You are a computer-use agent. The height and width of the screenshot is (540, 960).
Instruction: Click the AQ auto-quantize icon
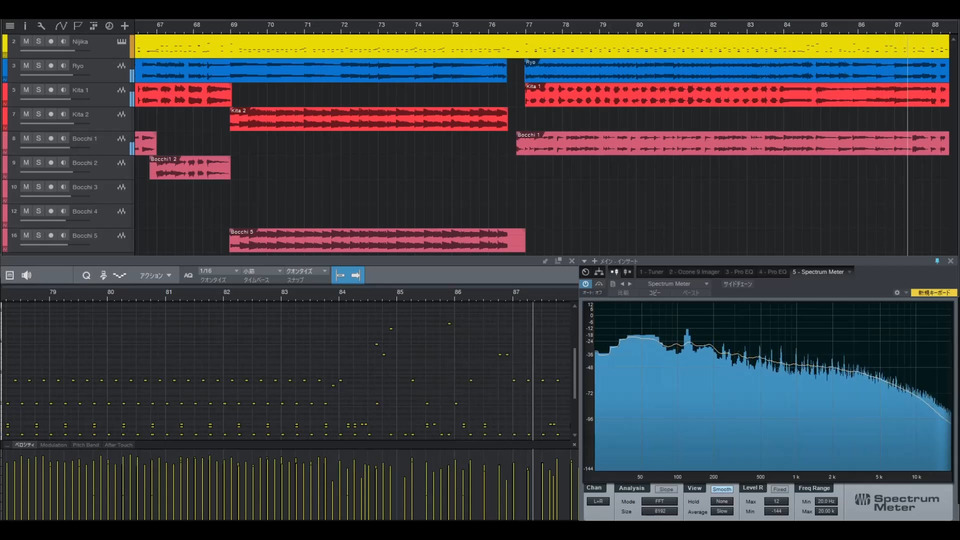tap(188, 275)
